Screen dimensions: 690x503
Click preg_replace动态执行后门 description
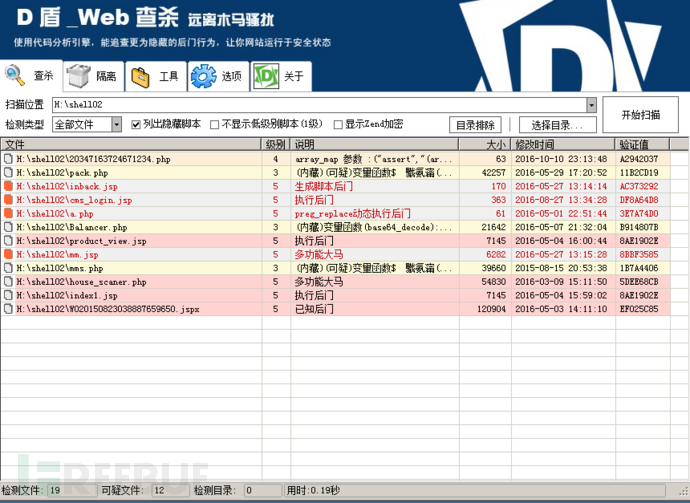tap(352, 214)
